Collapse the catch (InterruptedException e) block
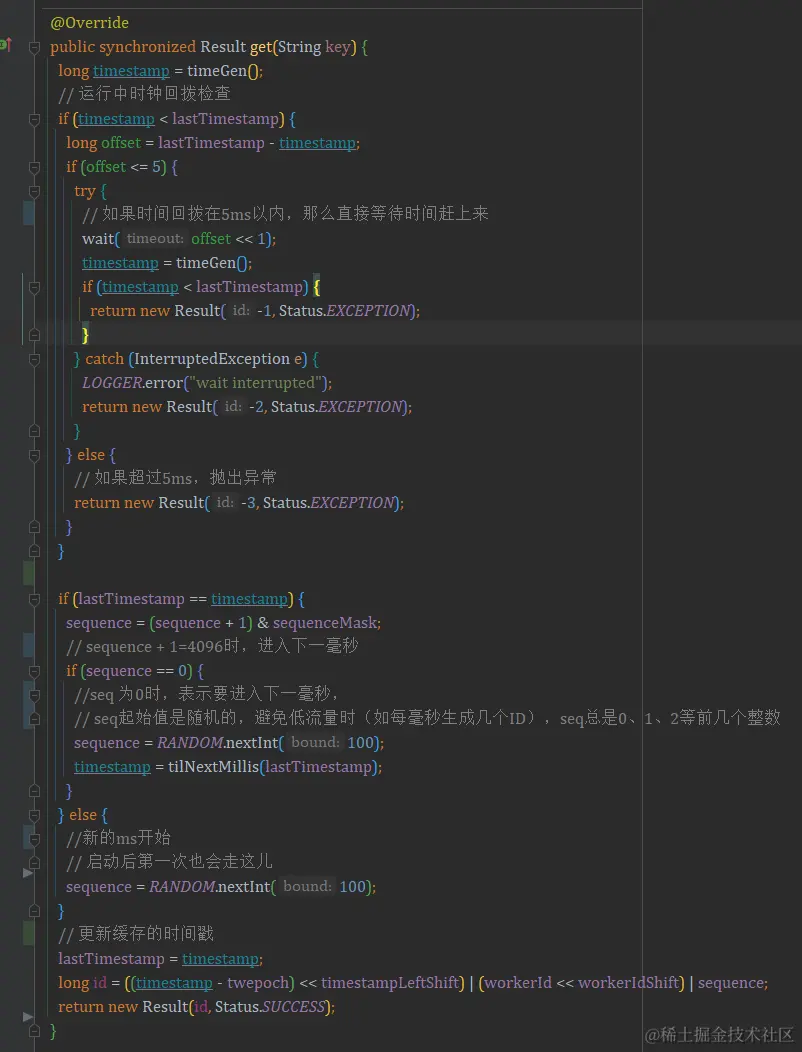The image size is (802, 1052). [34, 359]
